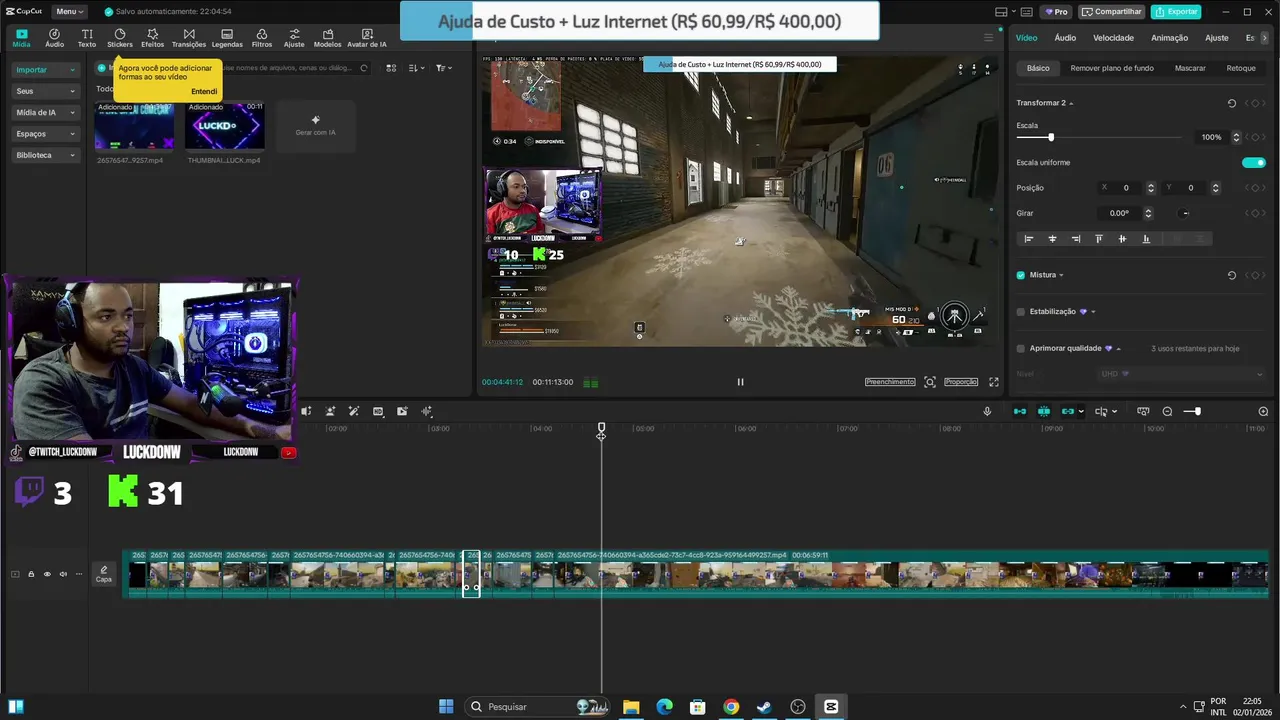
Task: Expand the Seus section
Action: [x=45, y=91]
